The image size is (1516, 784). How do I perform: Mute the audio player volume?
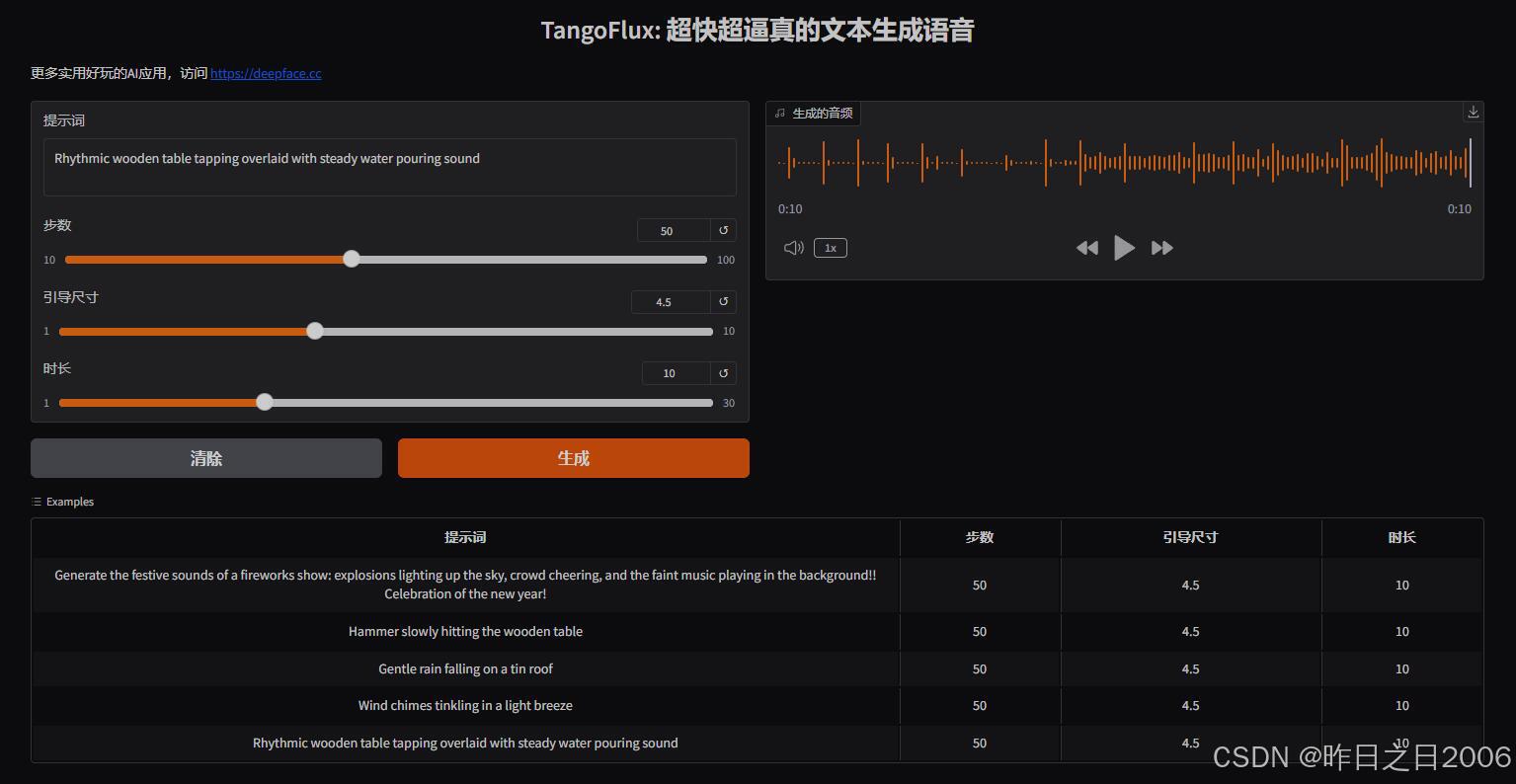794,248
